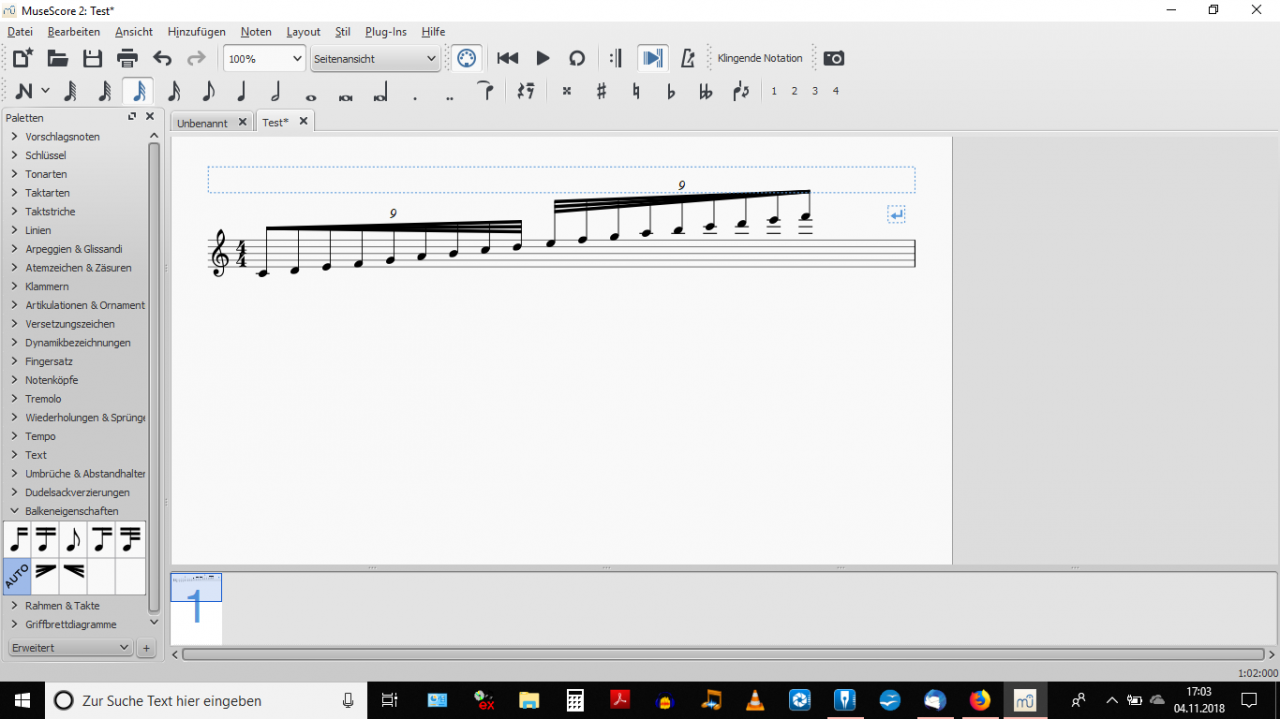Viewport: 1280px width, 719px height.
Task: Toggle the metronome
Action: (x=688, y=58)
